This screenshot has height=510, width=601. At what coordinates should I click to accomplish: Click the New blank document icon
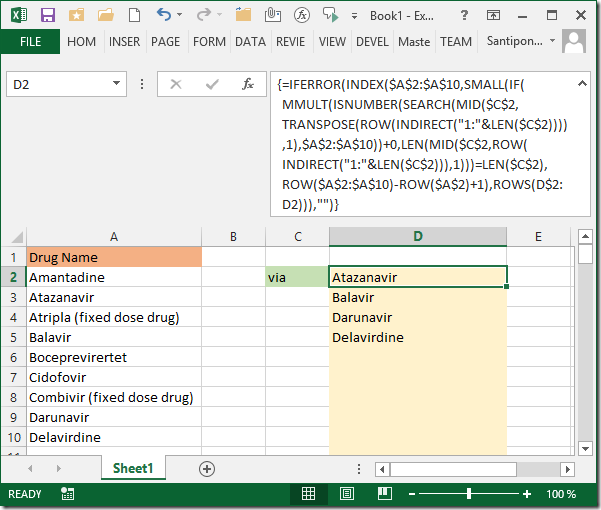pos(134,15)
